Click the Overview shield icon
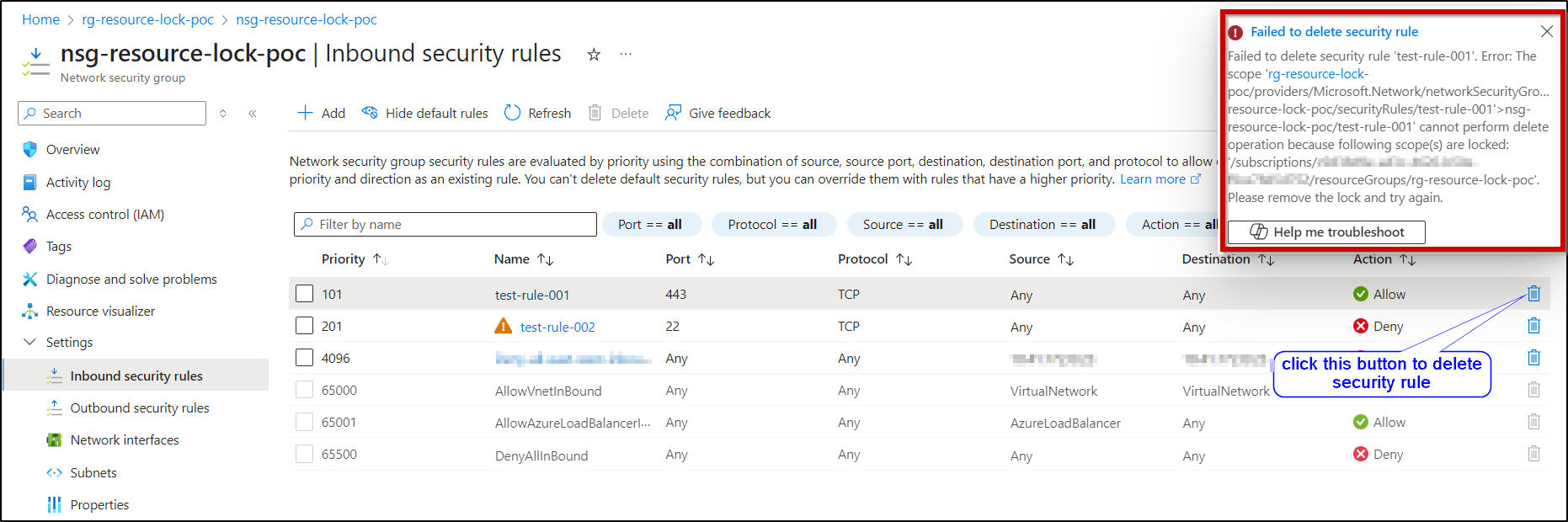The width and height of the screenshot is (1568, 522). (30, 150)
